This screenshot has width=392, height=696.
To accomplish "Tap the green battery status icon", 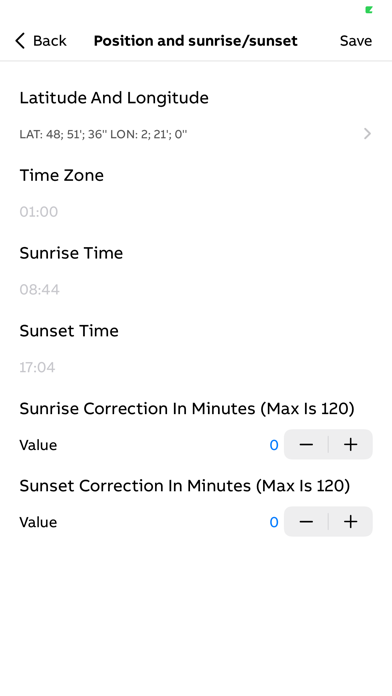I will 368,10.
